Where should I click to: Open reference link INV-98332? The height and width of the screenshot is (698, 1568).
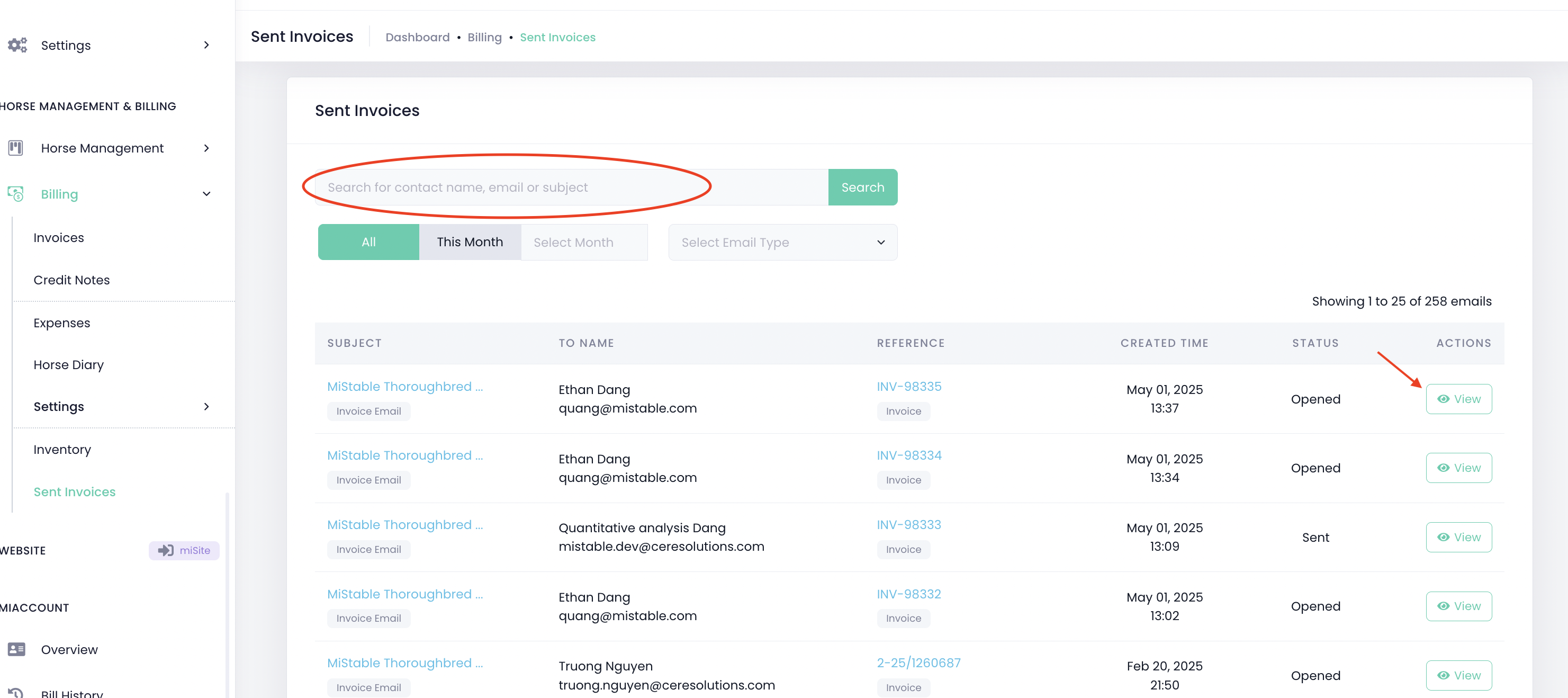tap(909, 594)
